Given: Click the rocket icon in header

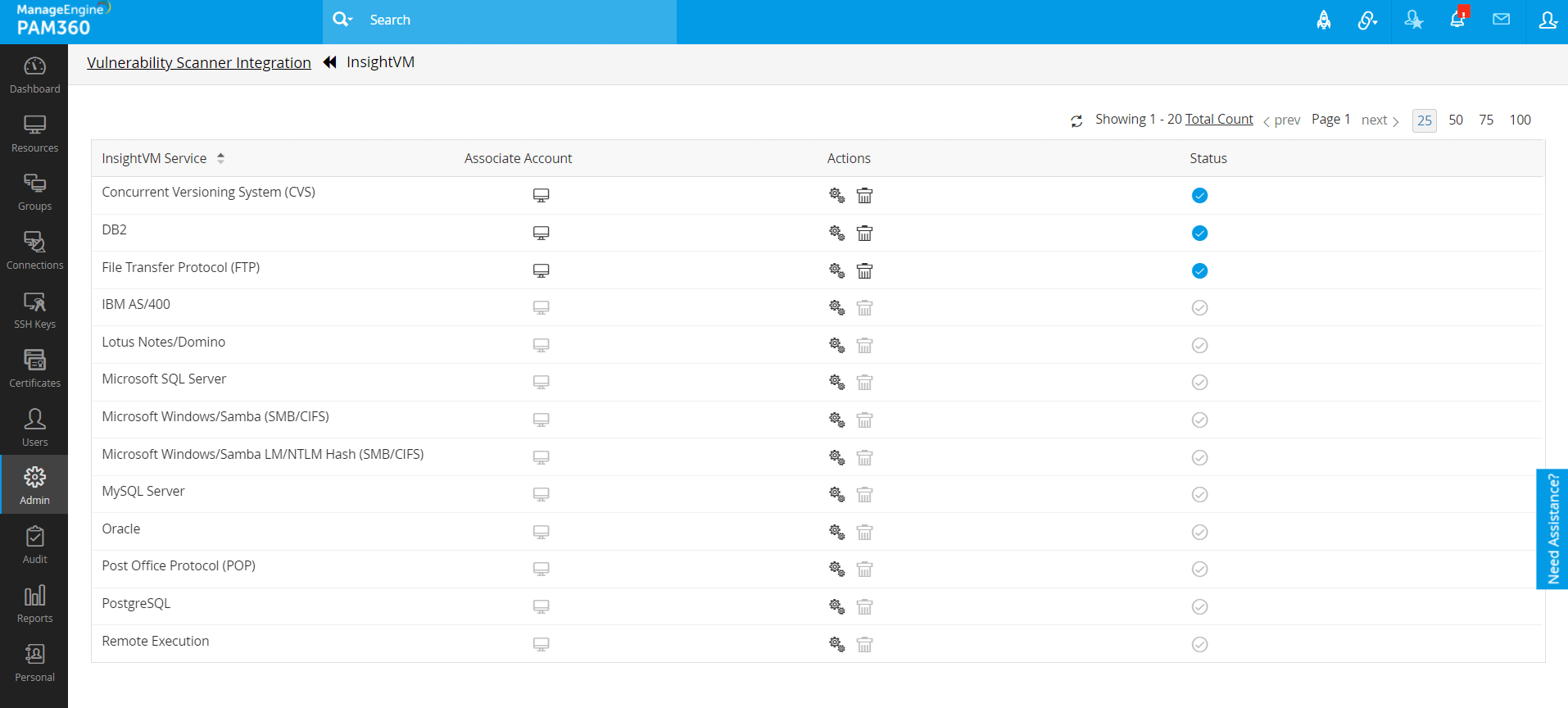Looking at the screenshot, I should point(1324,20).
